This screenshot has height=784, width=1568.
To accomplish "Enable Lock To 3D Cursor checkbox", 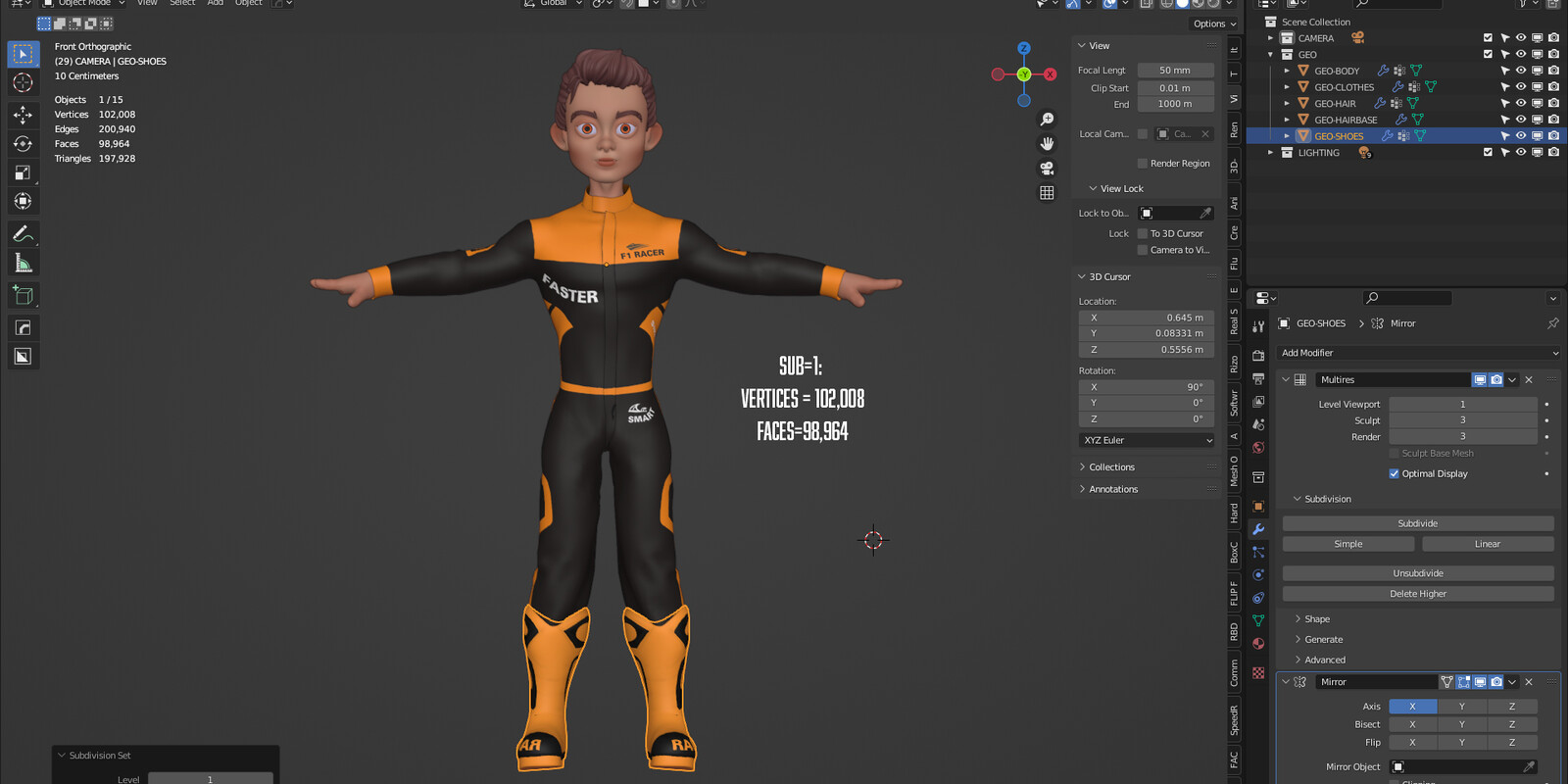I will point(1142,233).
